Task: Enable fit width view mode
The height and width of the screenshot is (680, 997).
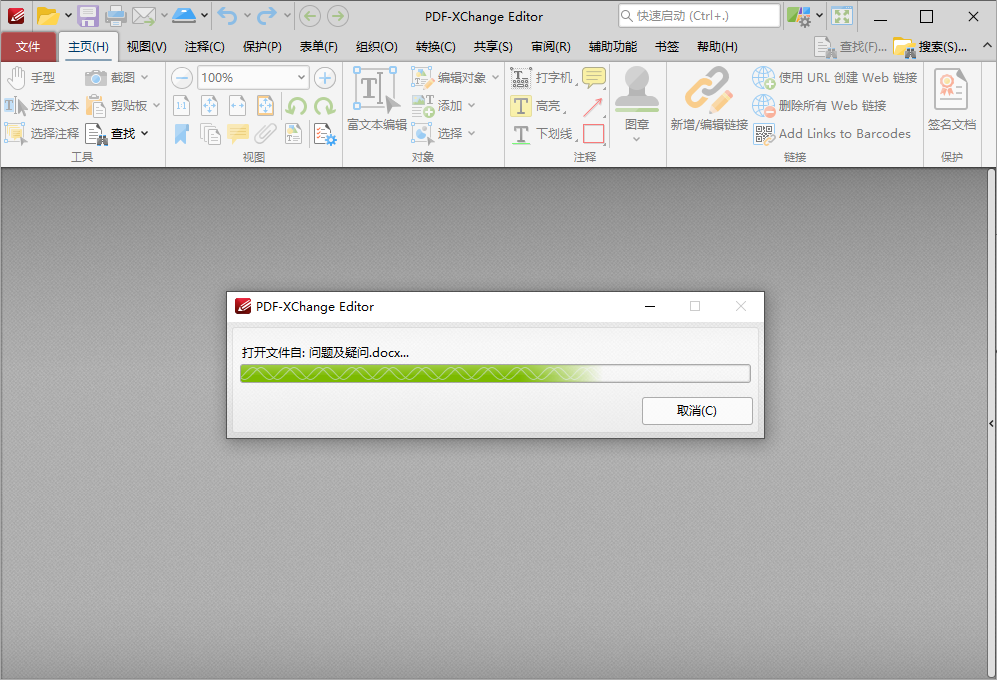Action: (x=237, y=105)
